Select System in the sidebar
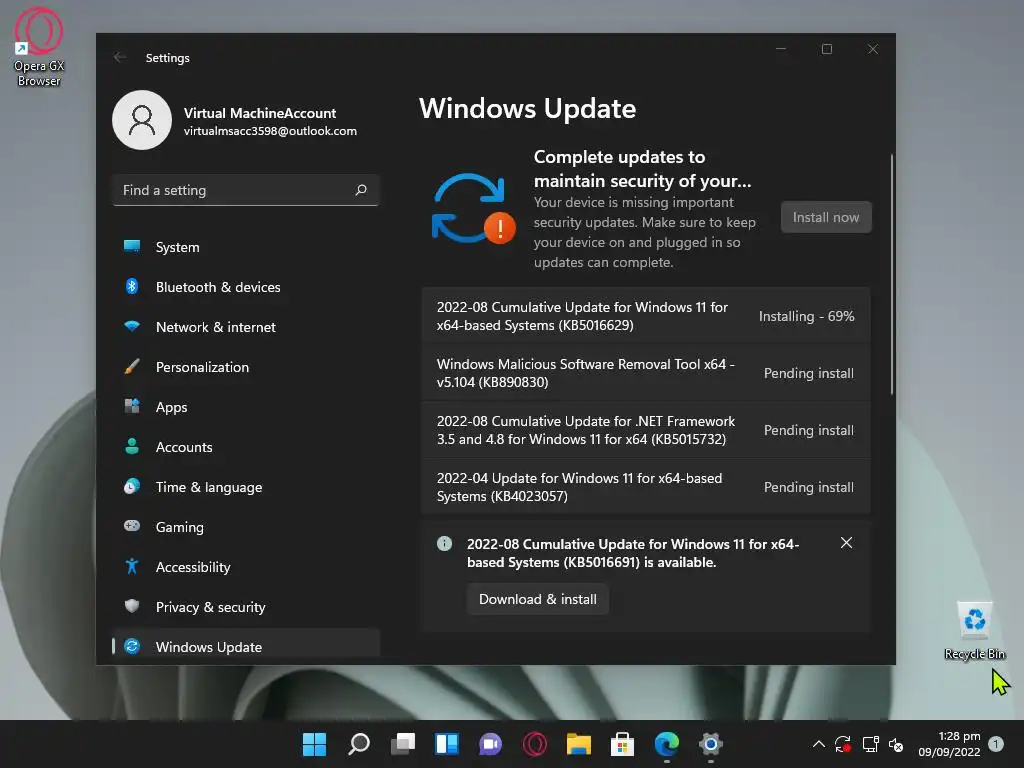The height and width of the screenshot is (768, 1024). click(x=246, y=247)
